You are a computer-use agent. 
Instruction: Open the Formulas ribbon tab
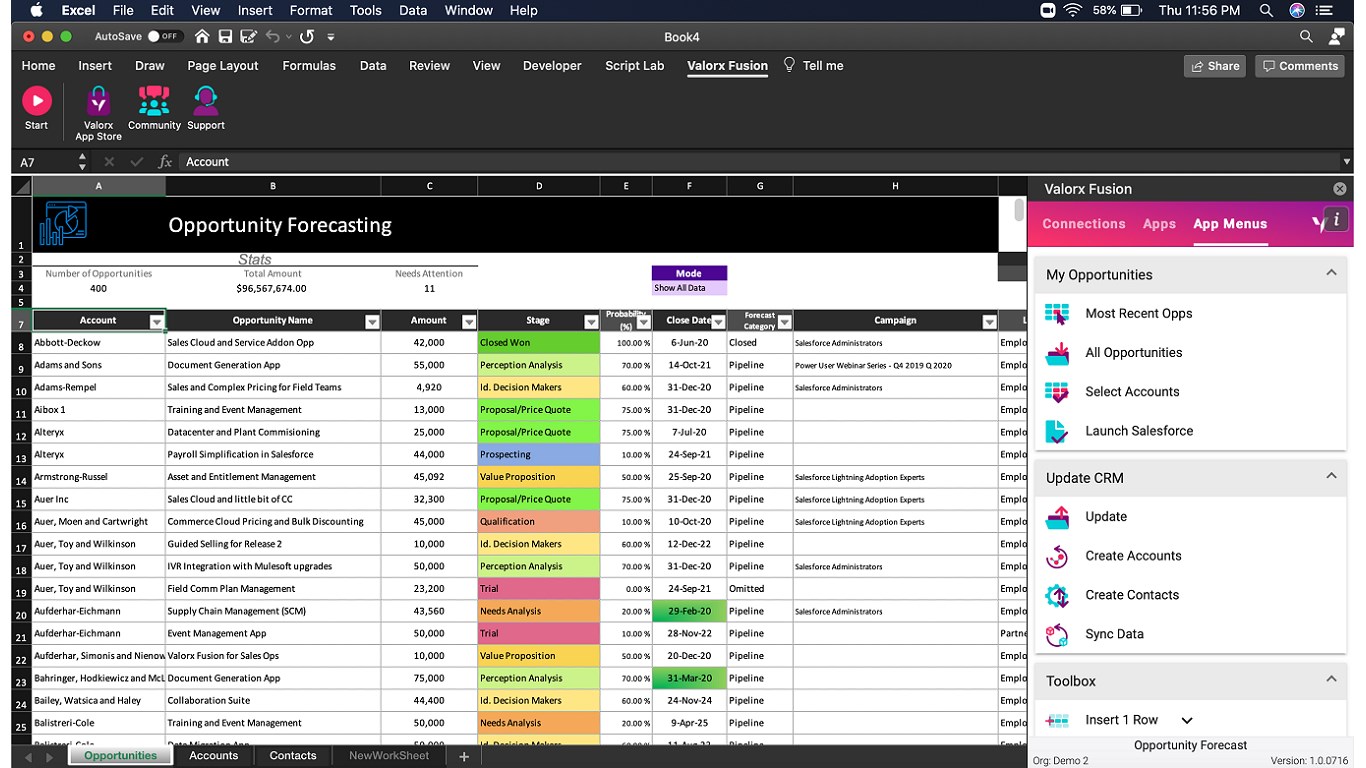309,66
